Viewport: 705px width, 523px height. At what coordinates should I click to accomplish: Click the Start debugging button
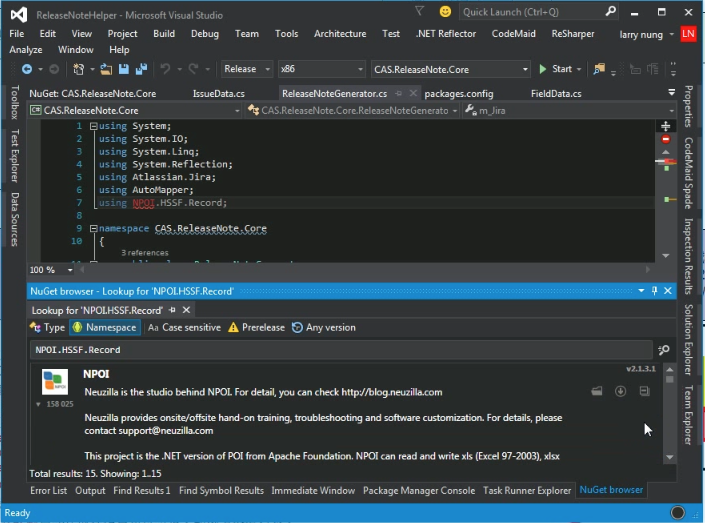pyautogui.click(x=556, y=69)
